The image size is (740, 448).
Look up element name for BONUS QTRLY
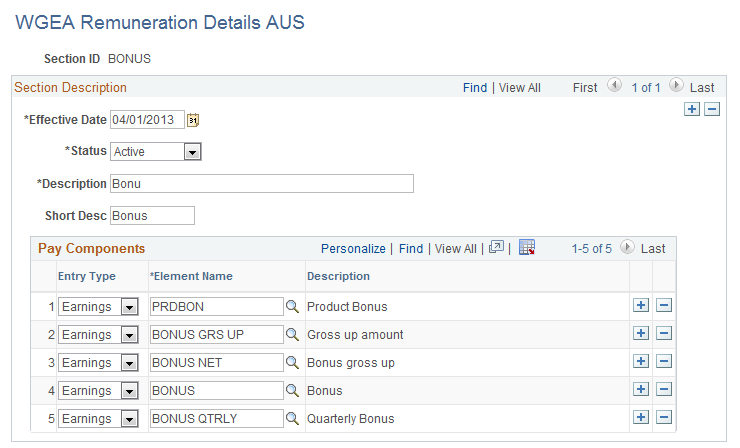tap(292, 419)
